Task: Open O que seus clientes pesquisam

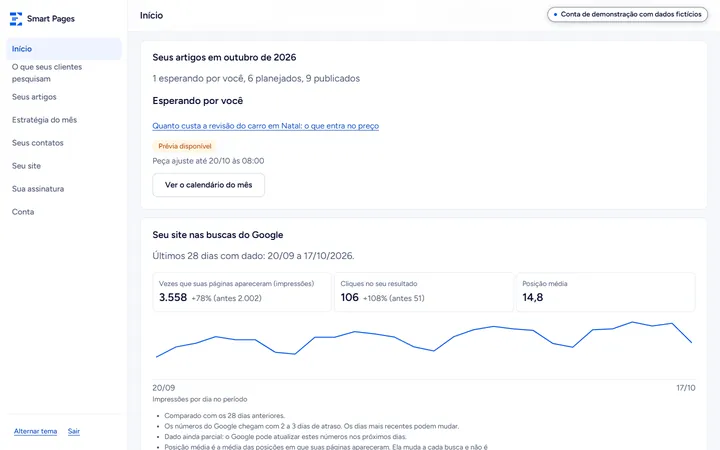Action: click(x=64, y=73)
